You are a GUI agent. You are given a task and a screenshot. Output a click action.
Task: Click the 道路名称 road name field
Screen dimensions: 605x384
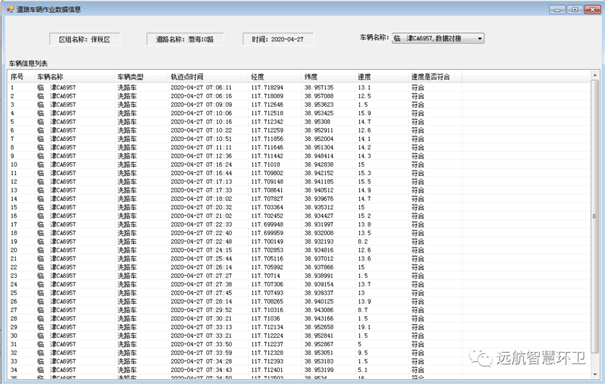coord(185,39)
